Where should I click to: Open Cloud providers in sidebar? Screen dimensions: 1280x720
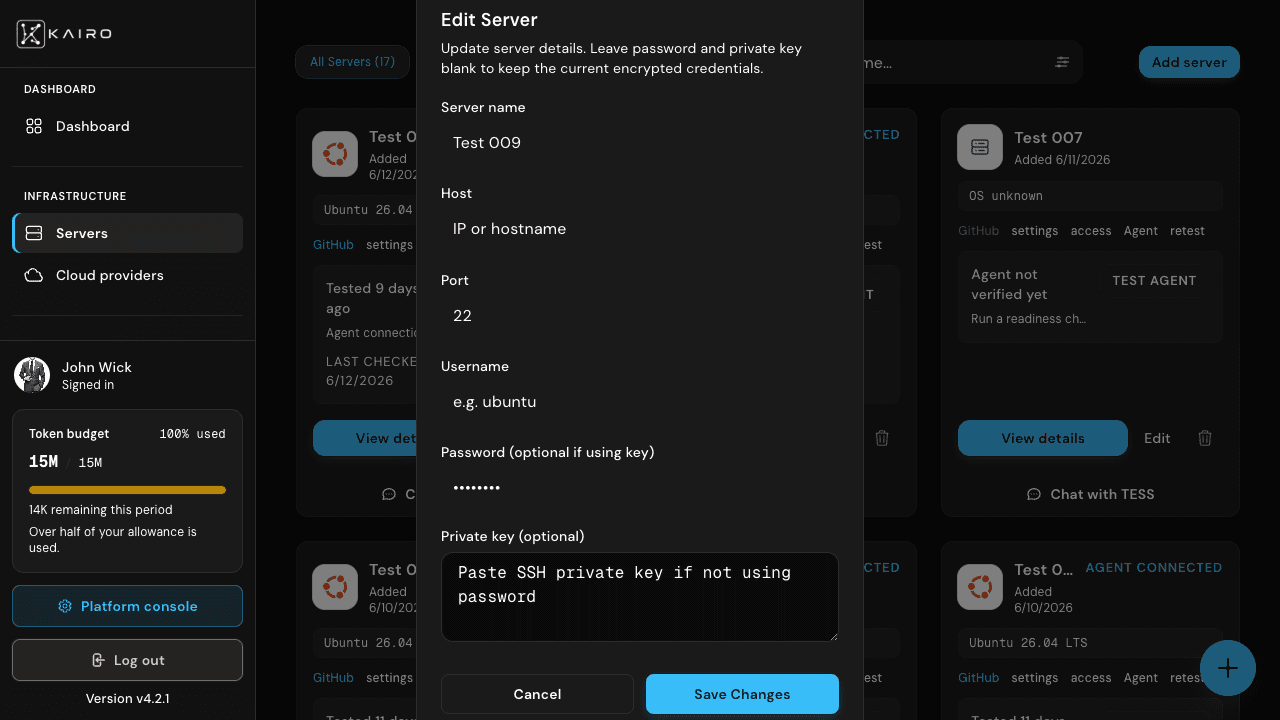pyautogui.click(x=127, y=275)
